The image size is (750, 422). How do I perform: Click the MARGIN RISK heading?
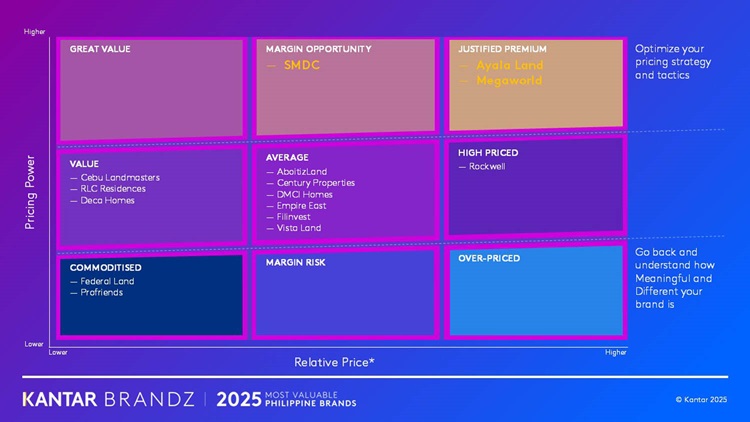(296, 263)
